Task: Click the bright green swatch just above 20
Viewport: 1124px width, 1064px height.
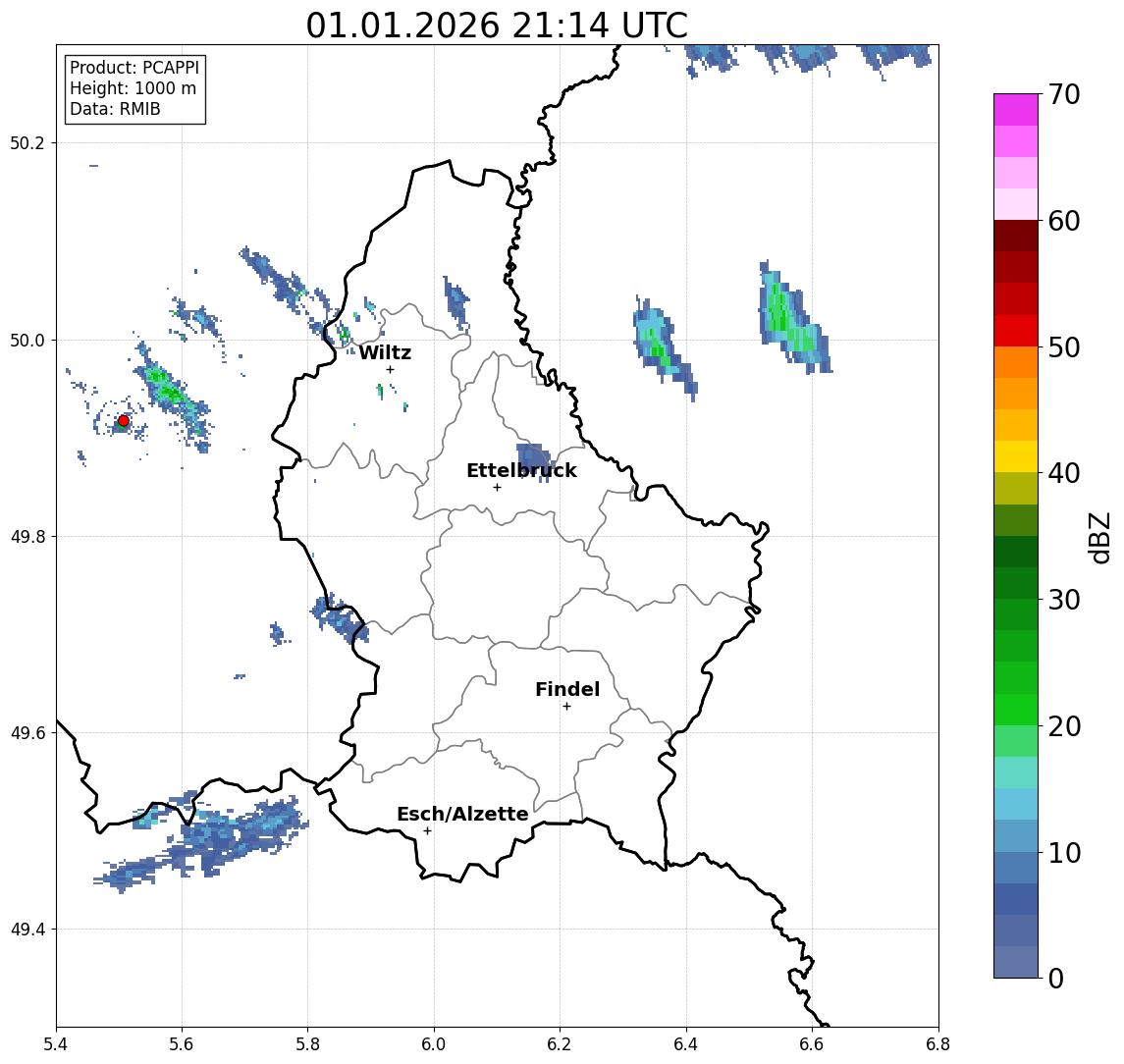Action: coord(1016,709)
